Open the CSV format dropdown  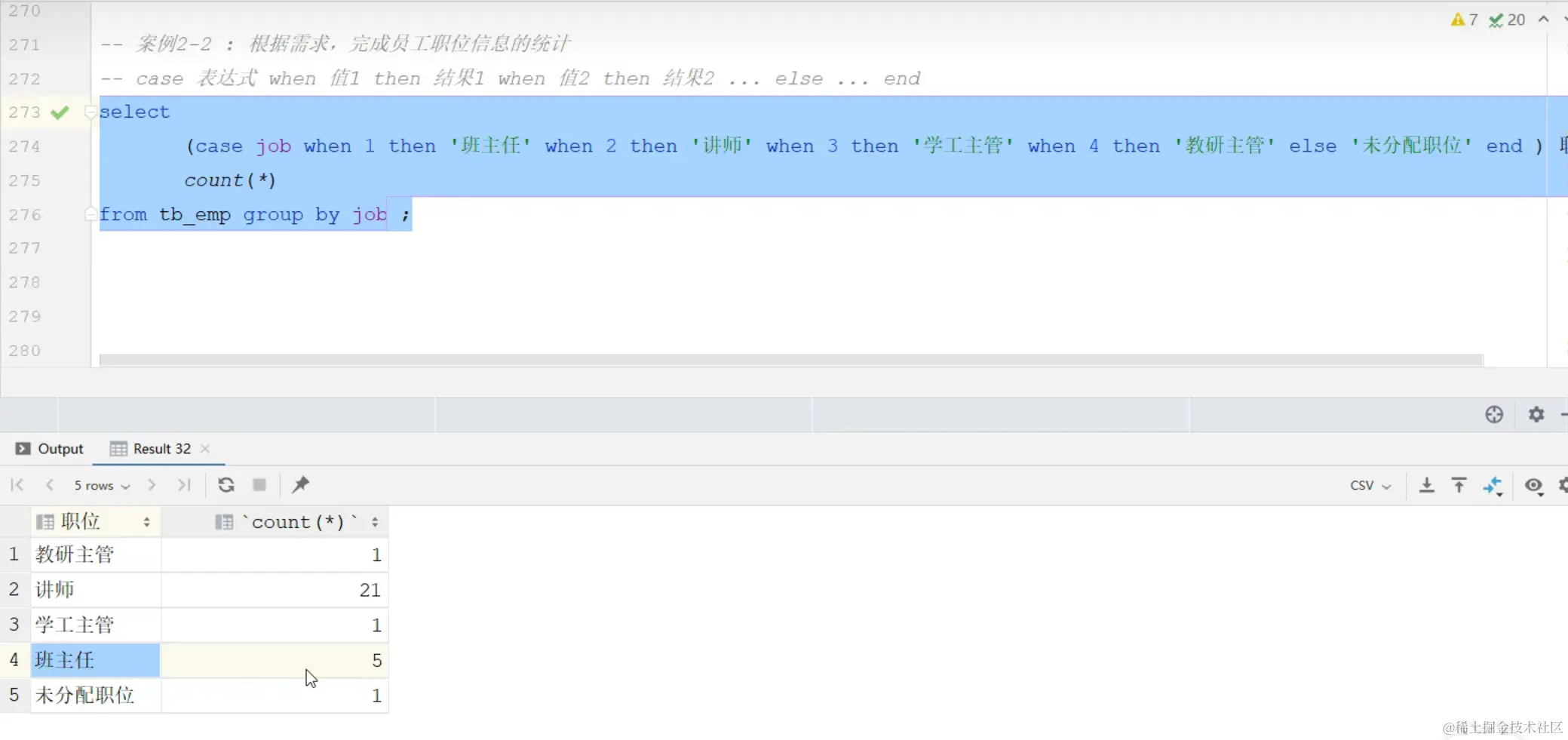point(1370,486)
